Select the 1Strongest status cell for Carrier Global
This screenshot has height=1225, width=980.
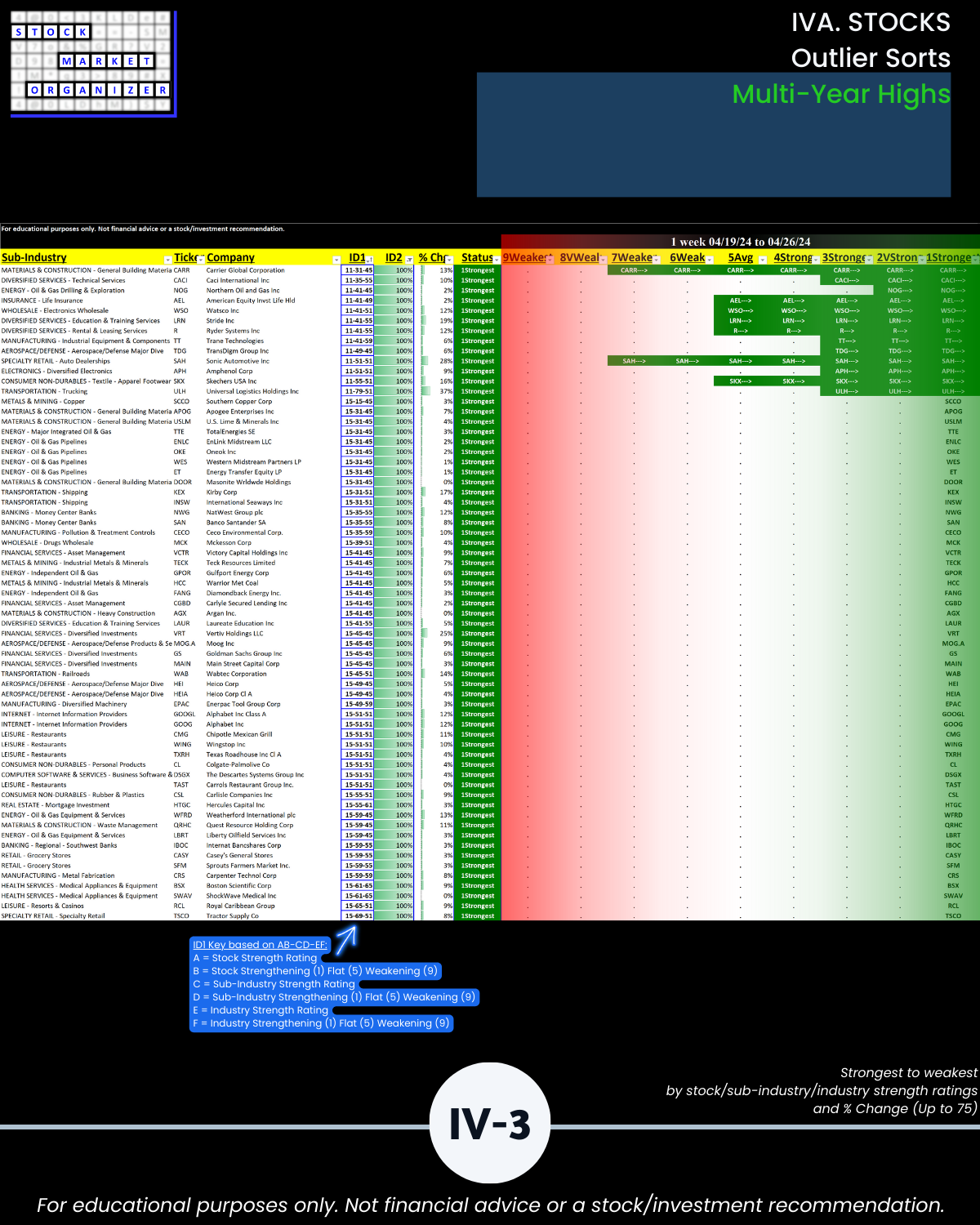tap(478, 270)
